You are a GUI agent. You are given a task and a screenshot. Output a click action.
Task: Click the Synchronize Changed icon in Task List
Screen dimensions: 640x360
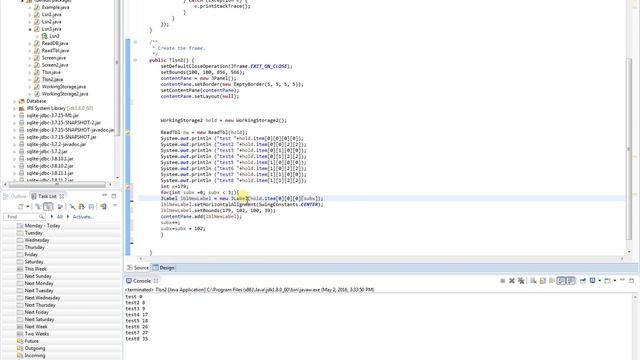pyautogui.click(x=82, y=207)
